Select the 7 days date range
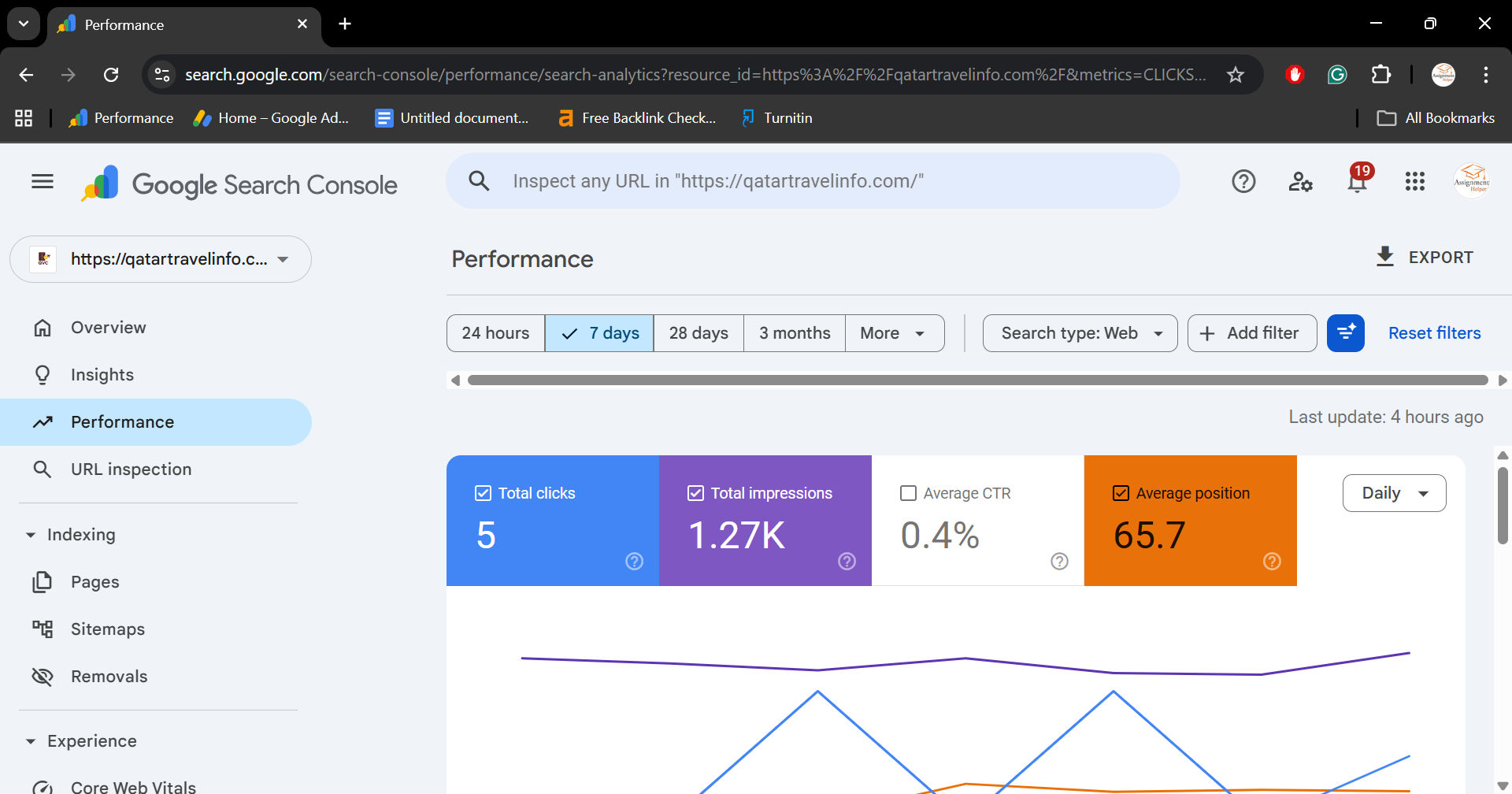The image size is (1512, 794). click(x=599, y=333)
